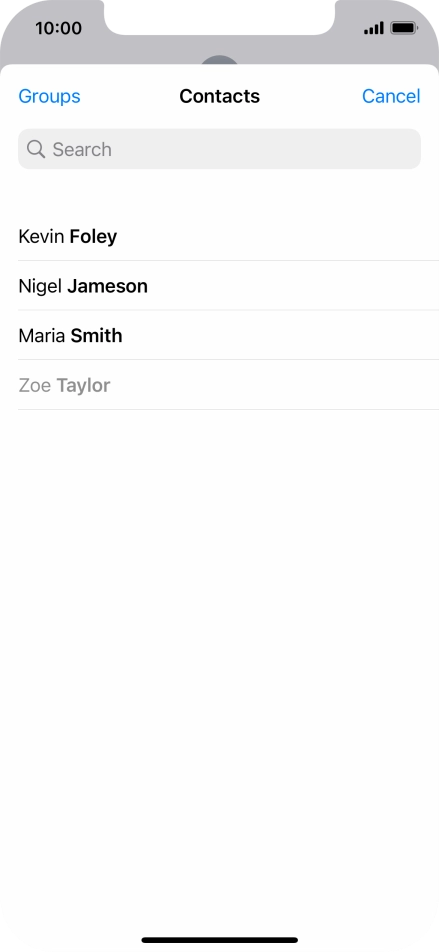439x952 pixels.
Task: Tap the surname Foley in bold
Action: pyautogui.click(x=94, y=236)
